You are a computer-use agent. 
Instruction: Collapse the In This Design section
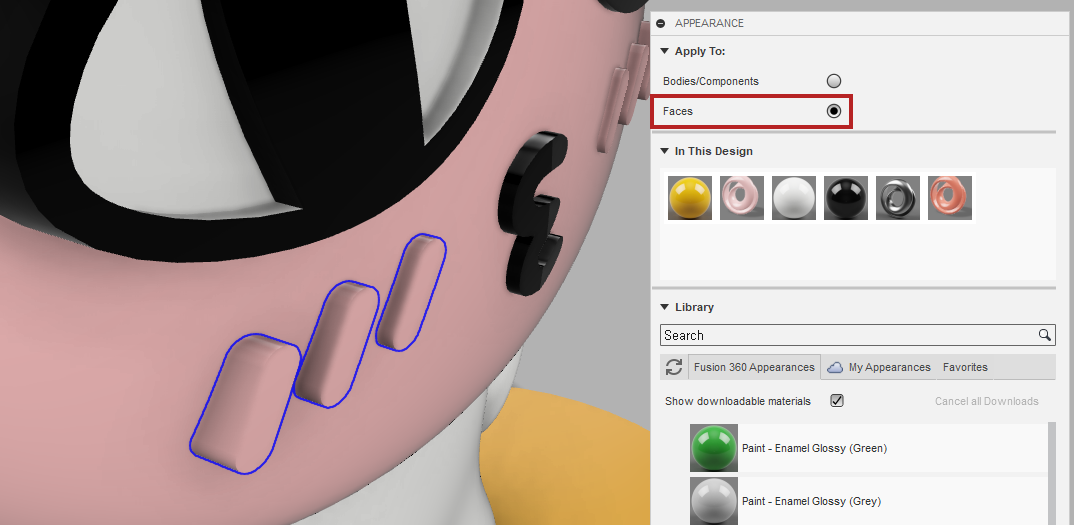tap(664, 151)
